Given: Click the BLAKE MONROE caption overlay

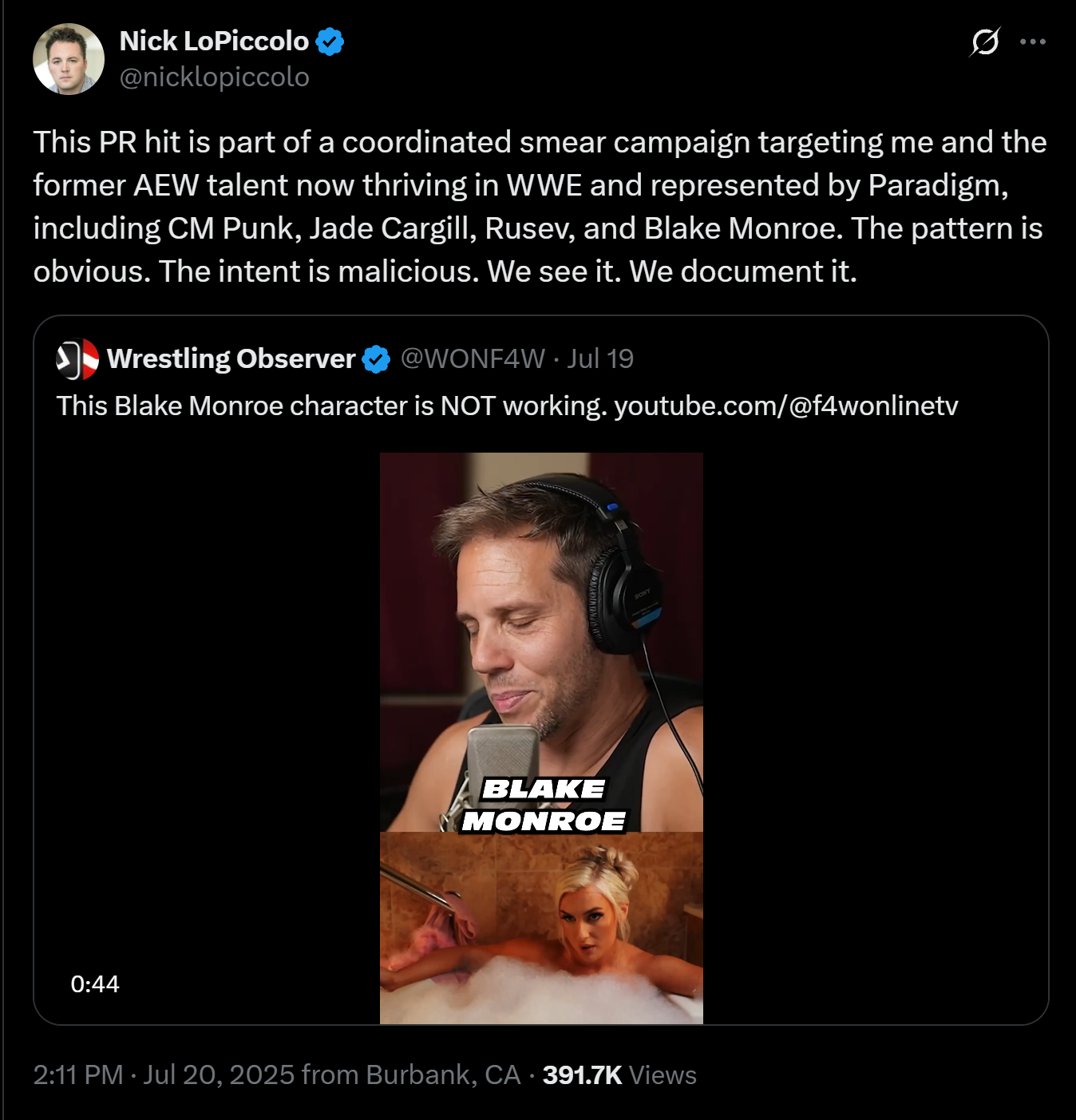Looking at the screenshot, I should pos(544,805).
